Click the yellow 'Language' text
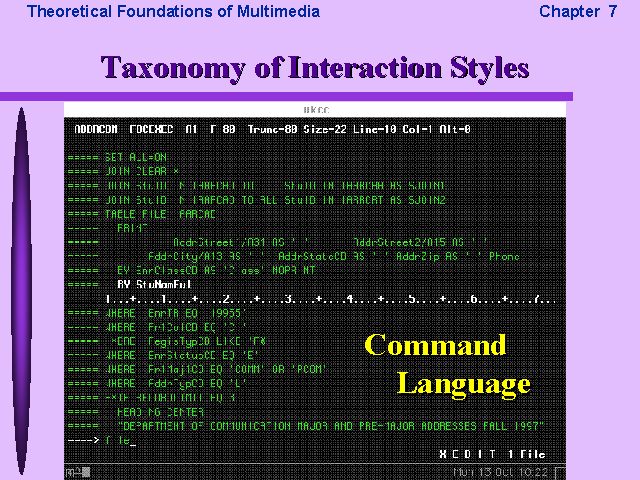 coord(463,384)
